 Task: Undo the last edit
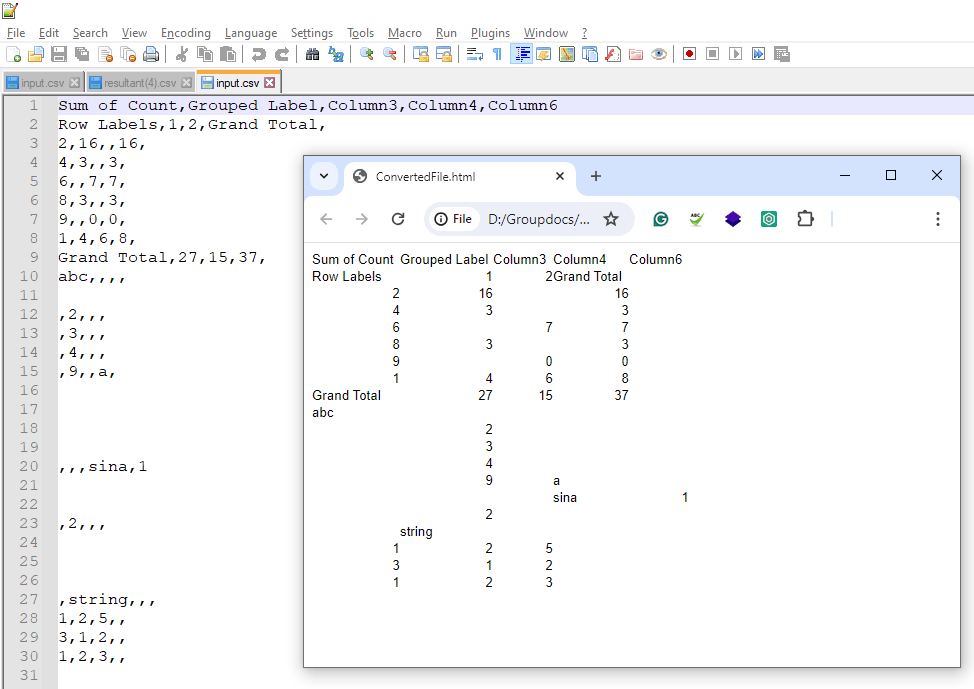pos(256,53)
